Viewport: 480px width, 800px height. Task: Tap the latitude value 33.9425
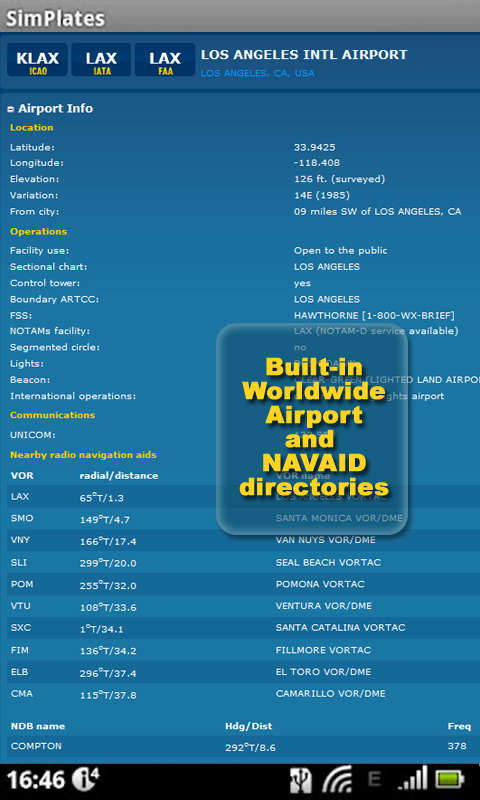pyautogui.click(x=315, y=147)
